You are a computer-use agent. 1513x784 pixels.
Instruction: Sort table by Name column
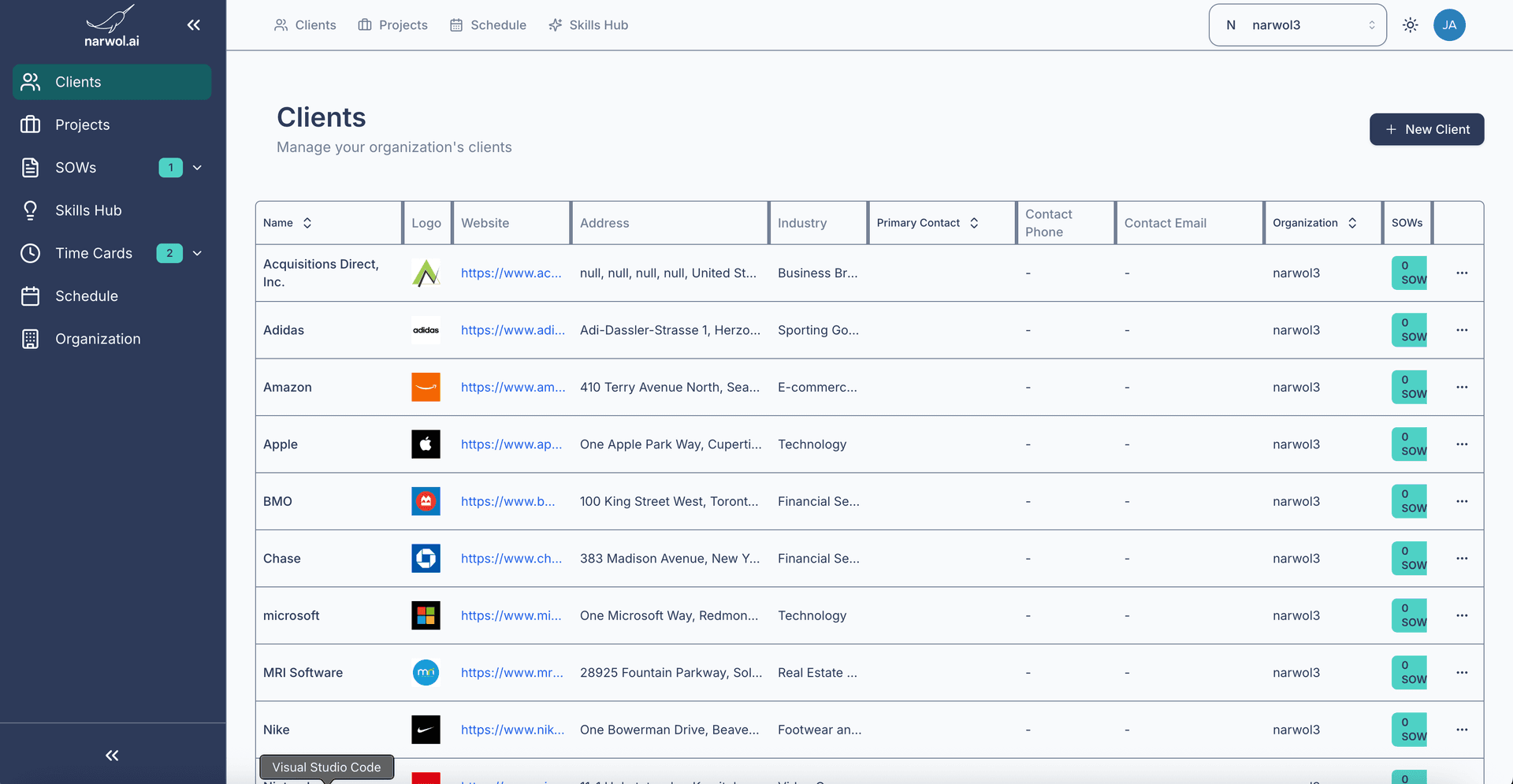pos(288,223)
